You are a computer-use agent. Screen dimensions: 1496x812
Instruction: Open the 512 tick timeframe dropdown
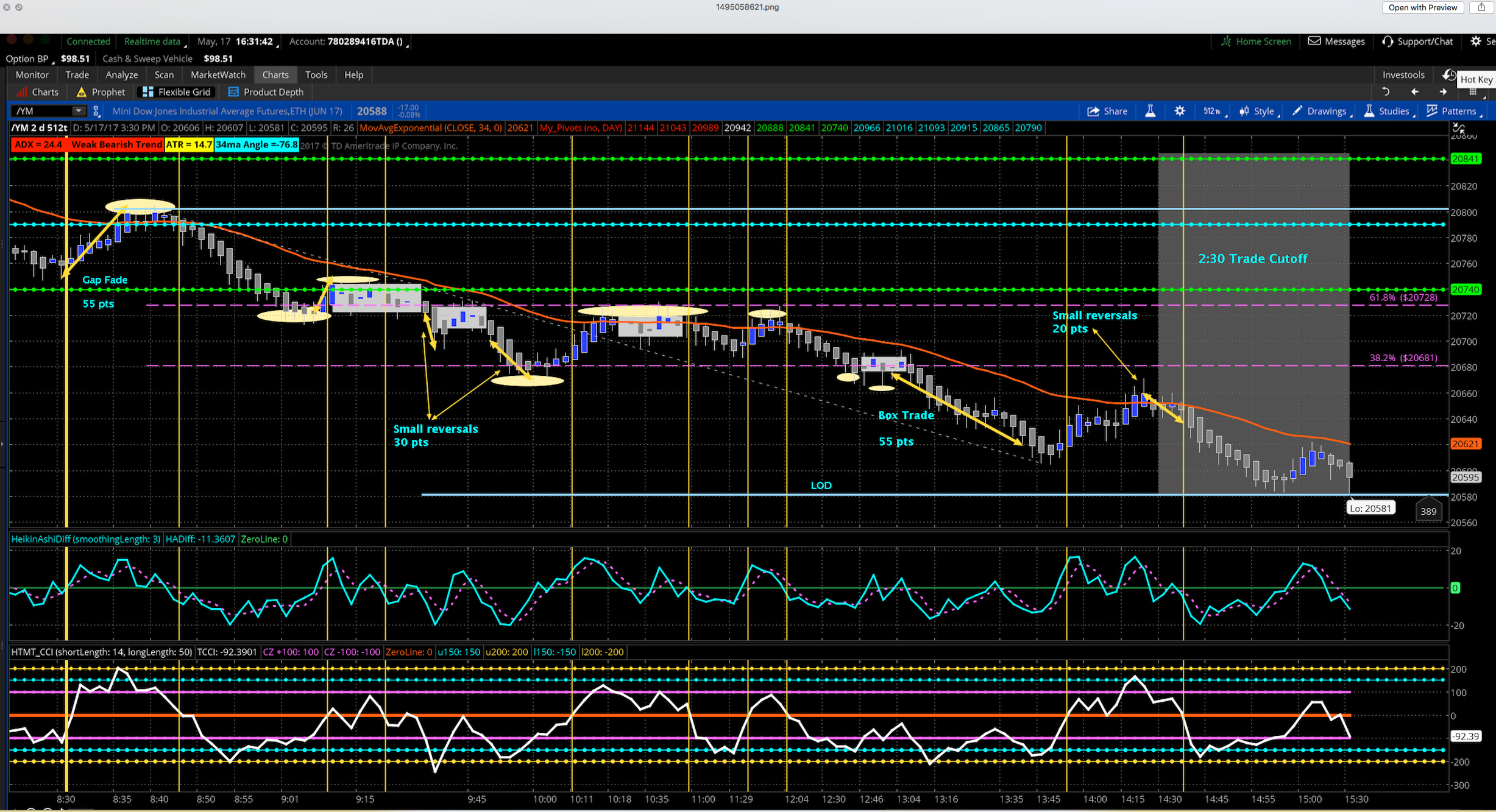(x=1213, y=111)
